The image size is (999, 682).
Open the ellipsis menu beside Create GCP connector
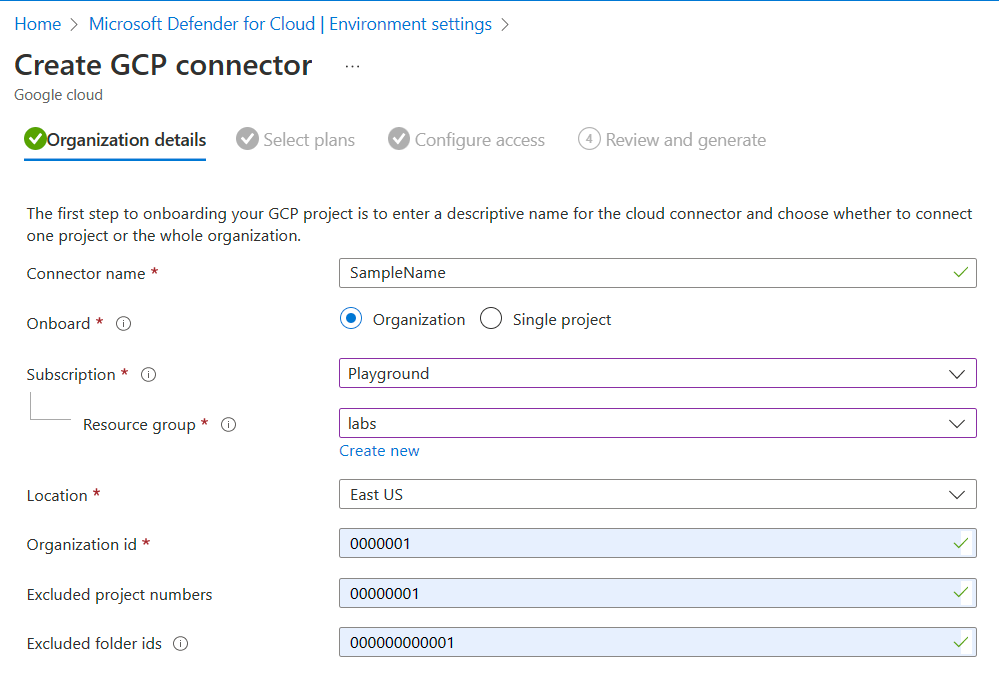(x=352, y=66)
